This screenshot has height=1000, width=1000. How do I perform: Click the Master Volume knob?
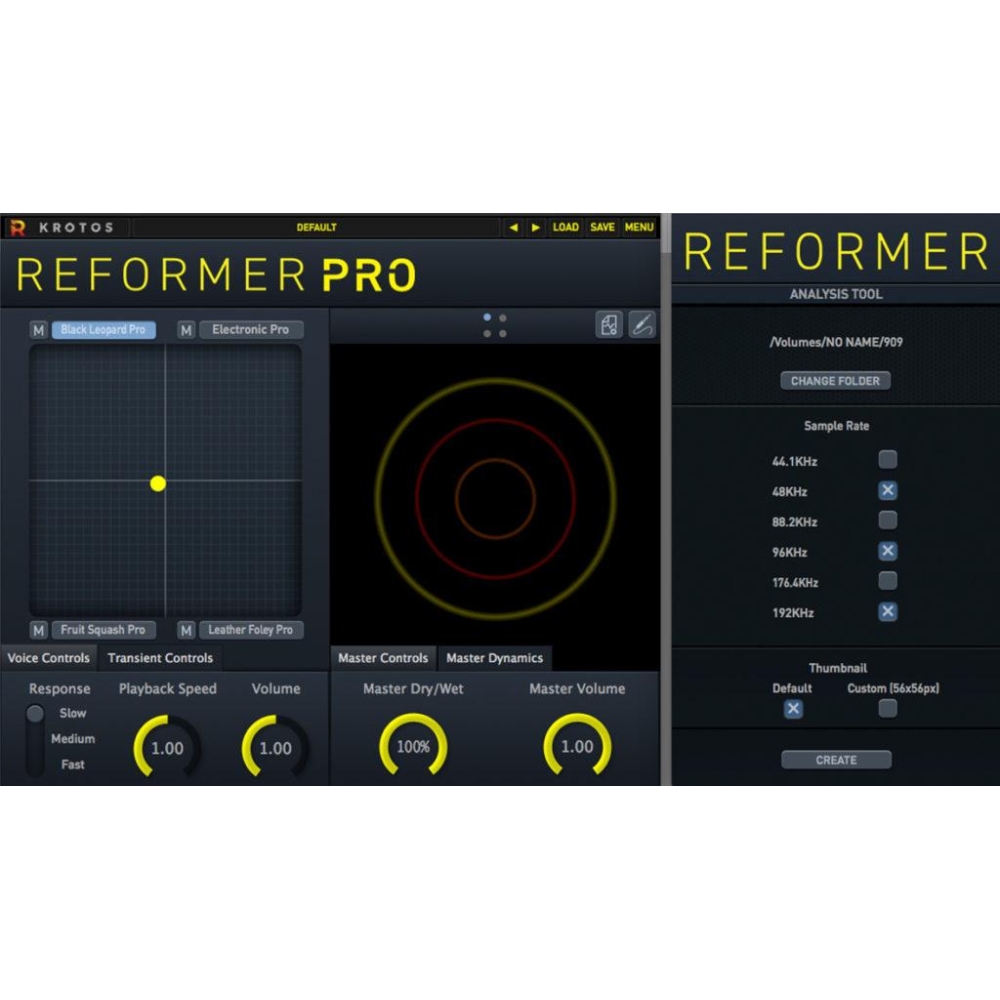click(577, 746)
